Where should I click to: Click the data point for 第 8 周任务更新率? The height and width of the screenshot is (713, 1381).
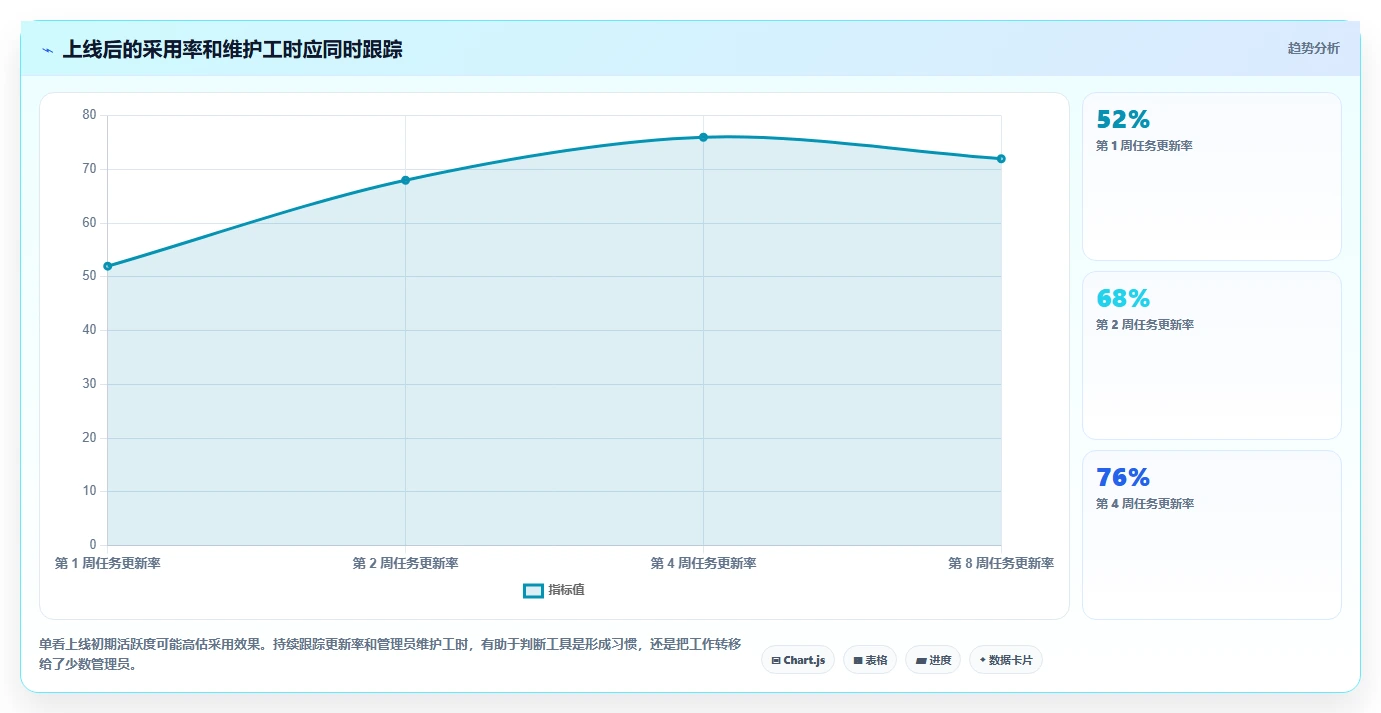(1001, 159)
